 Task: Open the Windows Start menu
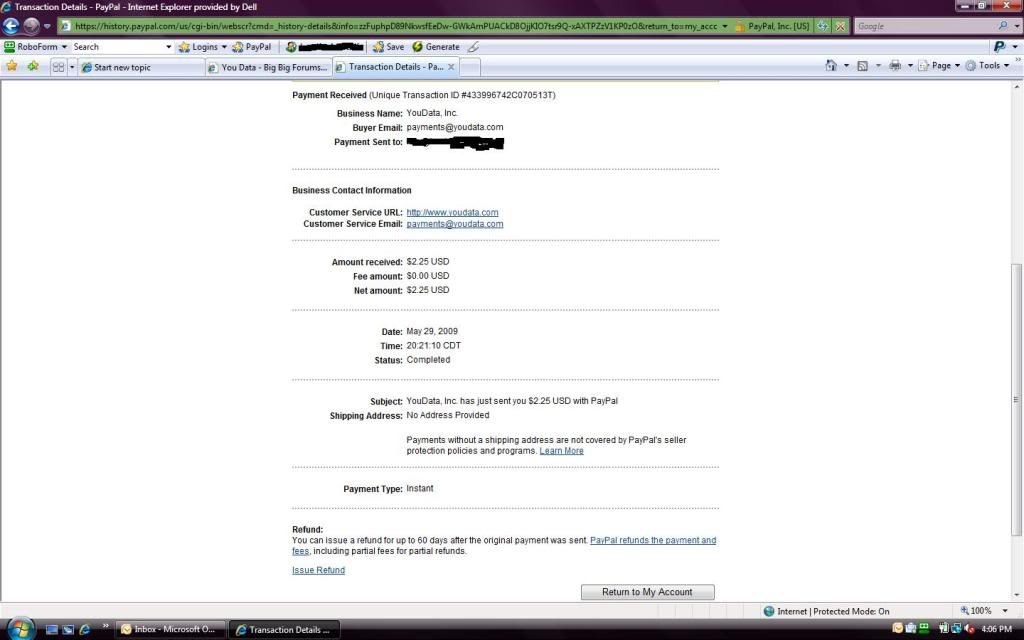(x=20, y=628)
